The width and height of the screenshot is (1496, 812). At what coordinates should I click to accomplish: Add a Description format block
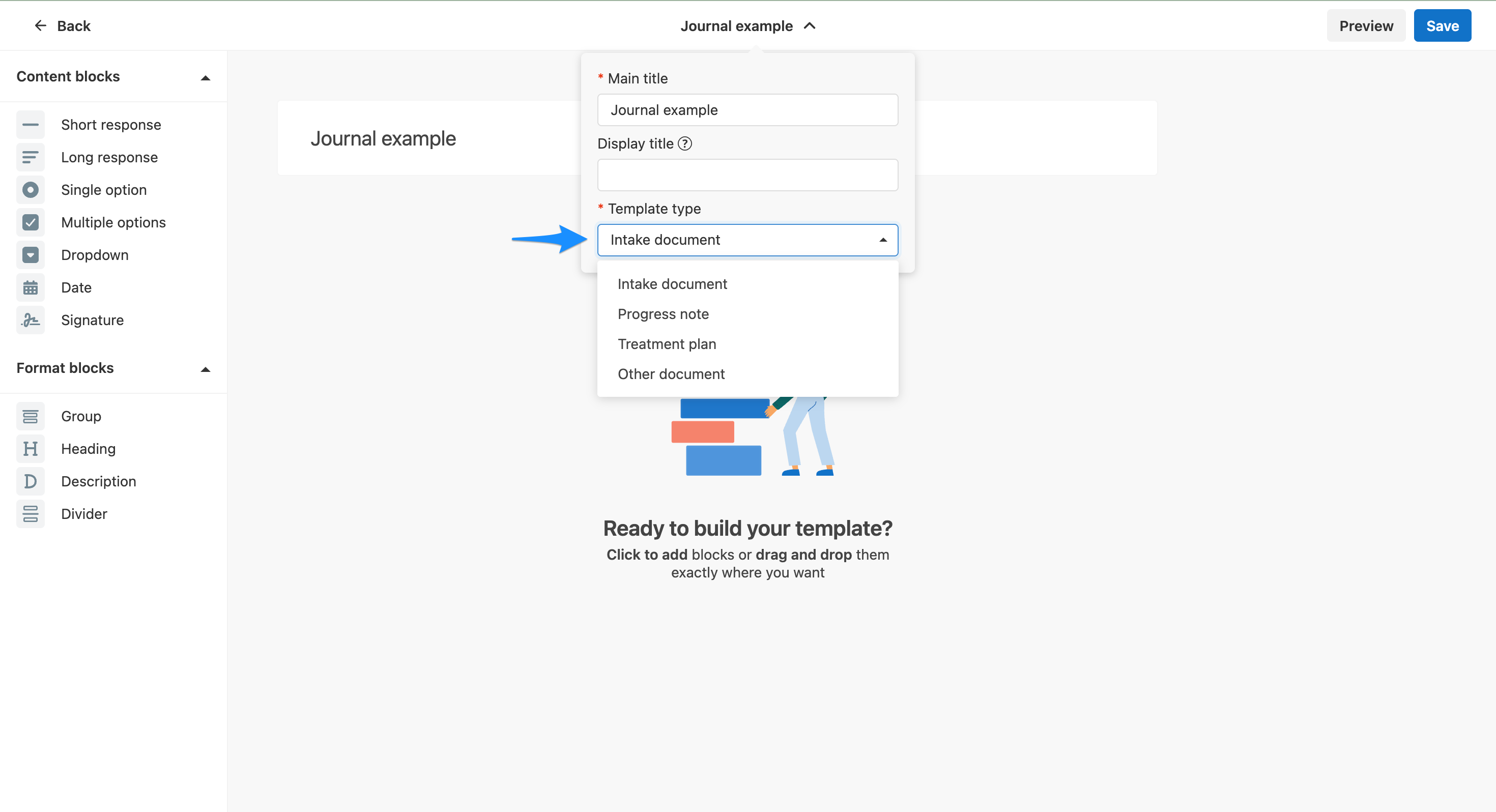99,481
